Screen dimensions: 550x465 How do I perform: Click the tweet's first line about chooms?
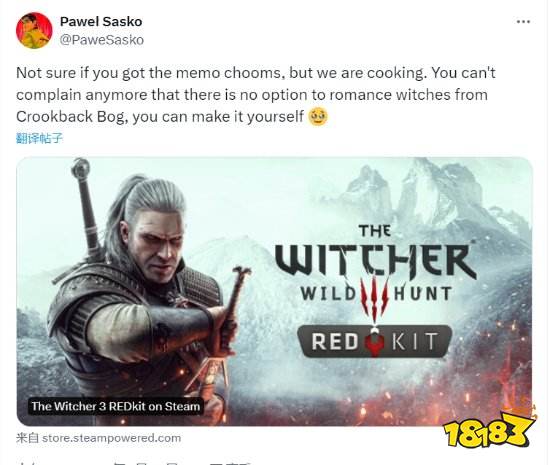256,73
